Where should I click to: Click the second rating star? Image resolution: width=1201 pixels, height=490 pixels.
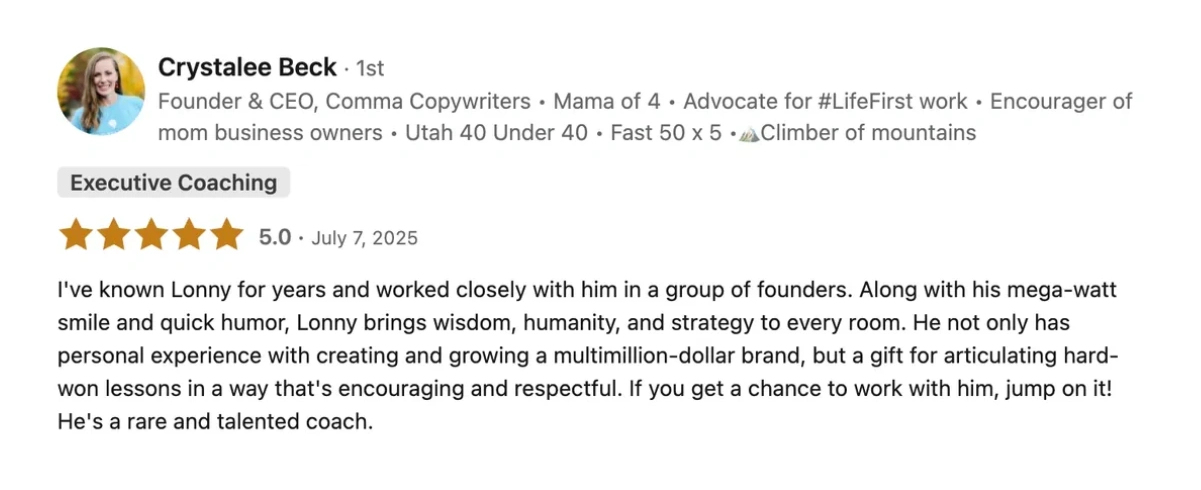(x=113, y=236)
